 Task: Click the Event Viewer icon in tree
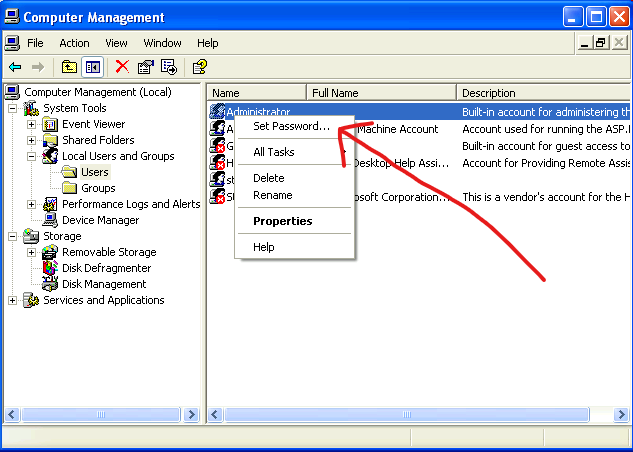[50, 124]
